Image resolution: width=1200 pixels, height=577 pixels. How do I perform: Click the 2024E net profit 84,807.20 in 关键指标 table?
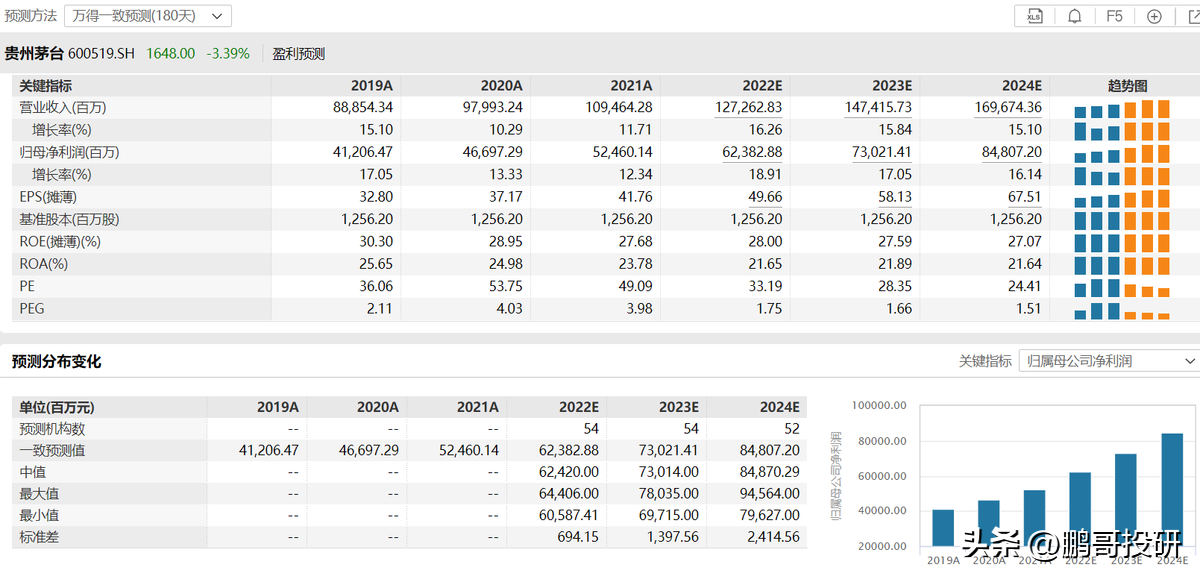tap(1012, 152)
